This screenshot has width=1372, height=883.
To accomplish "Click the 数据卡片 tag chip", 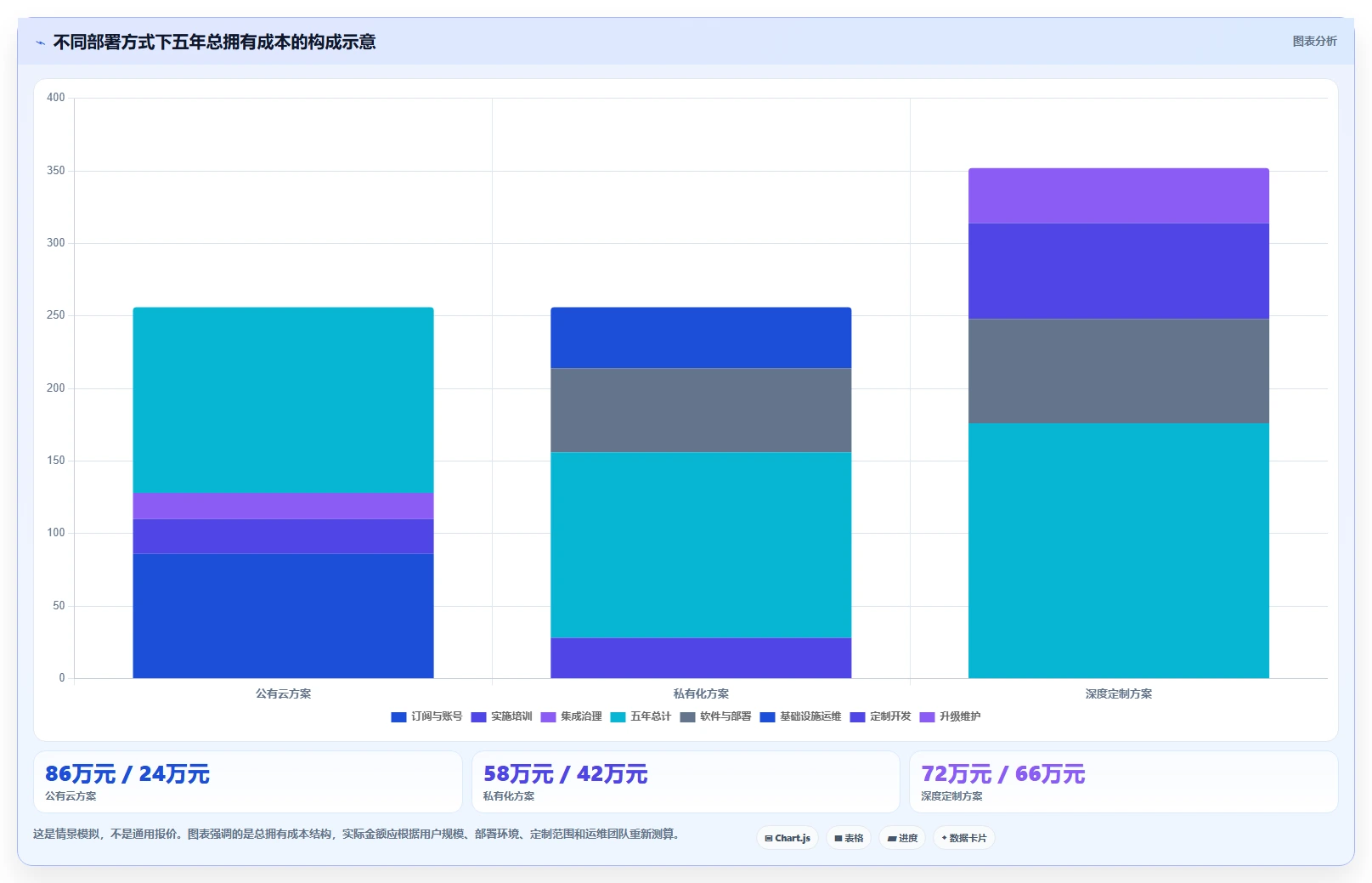I will (x=964, y=838).
